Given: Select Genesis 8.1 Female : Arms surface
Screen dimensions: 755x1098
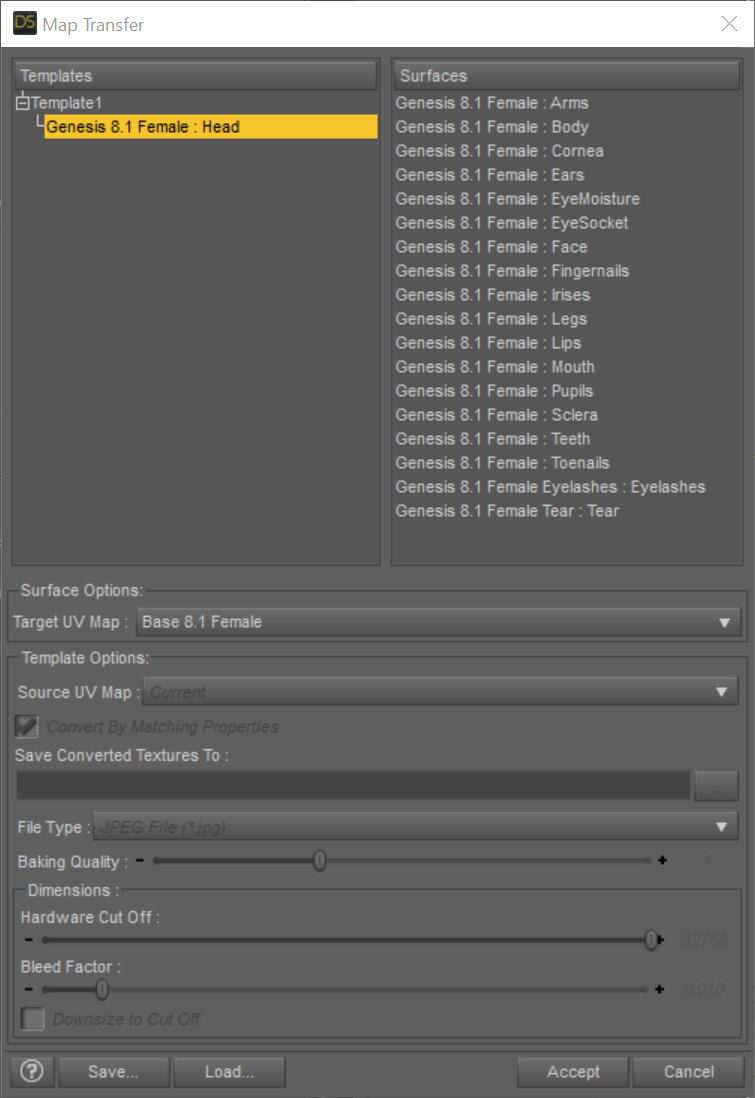Looking at the screenshot, I should tap(492, 103).
